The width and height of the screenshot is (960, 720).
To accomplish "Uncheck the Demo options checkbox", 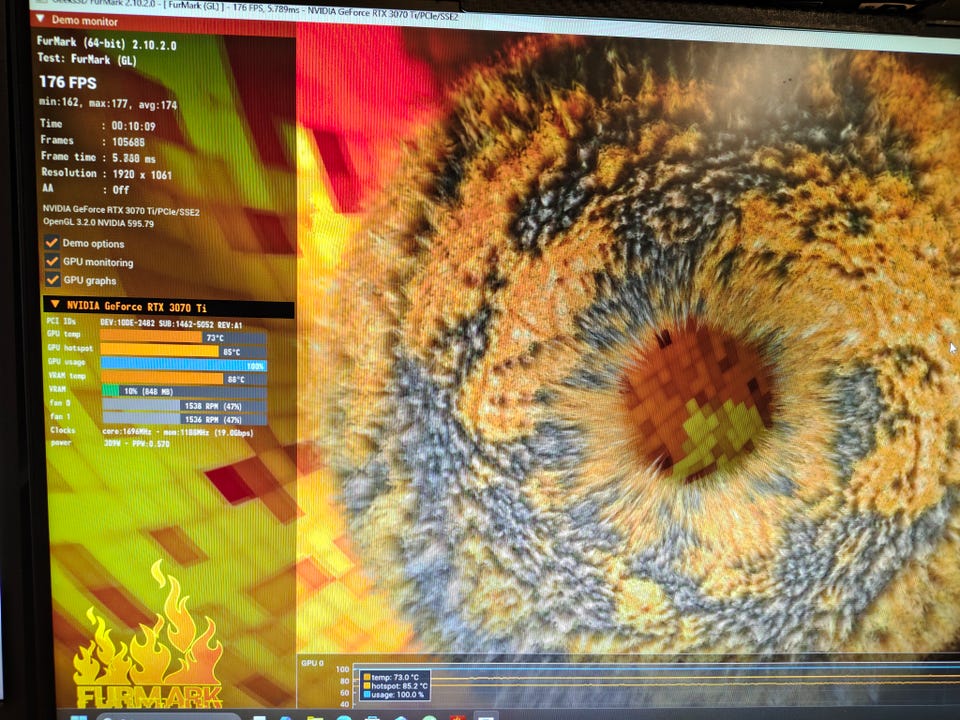I will pyautogui.click(x=52, y=242).
